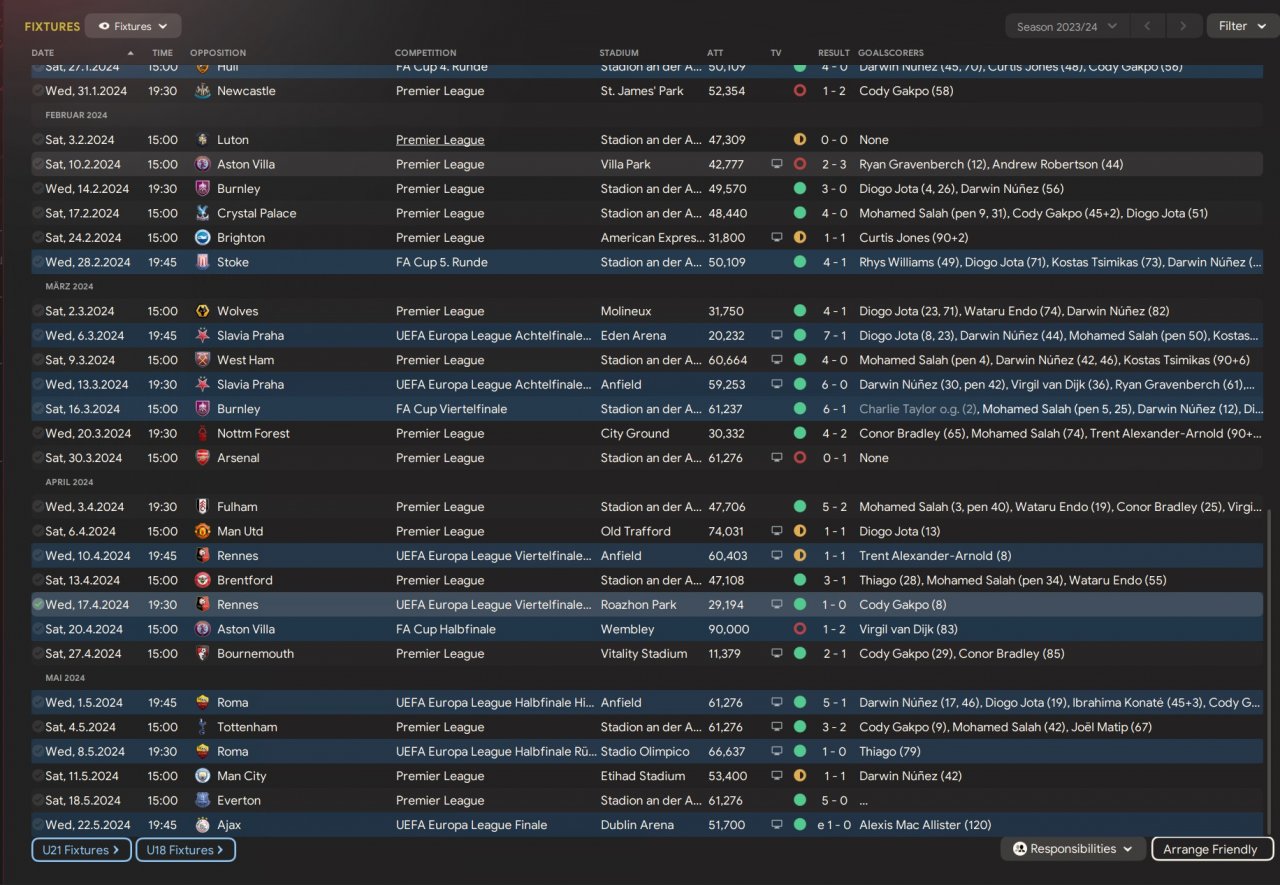Expand the Responsibilities menu
The height and width of the screenshot is (885, 1280).
tap(1073, 849)
